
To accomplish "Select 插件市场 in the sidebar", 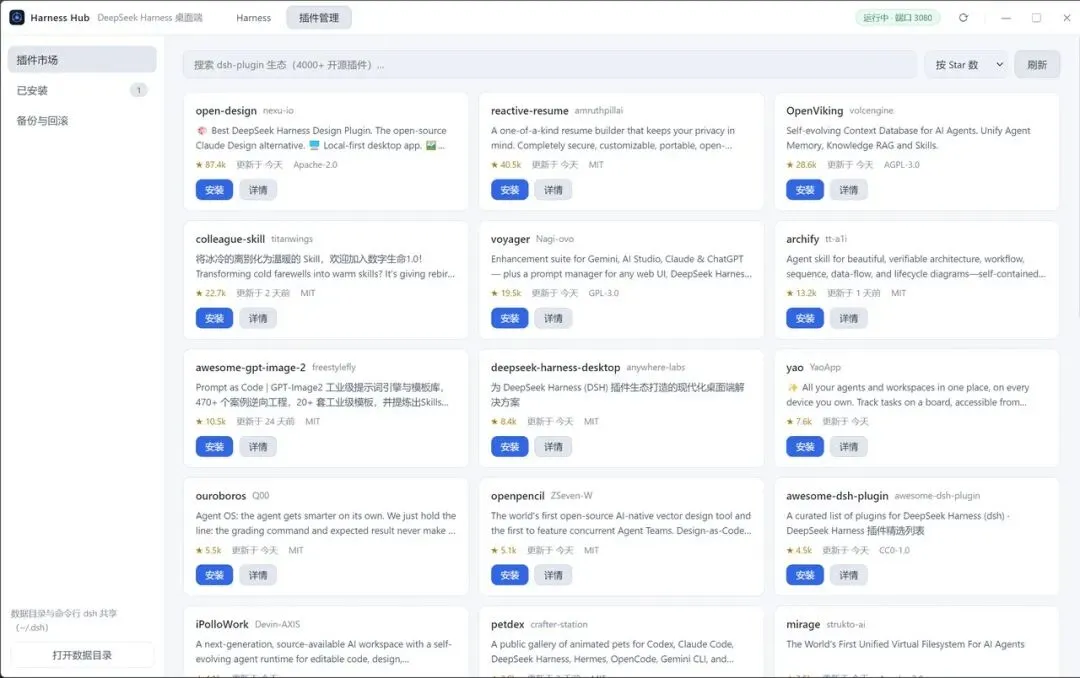I will coord(82,60).
